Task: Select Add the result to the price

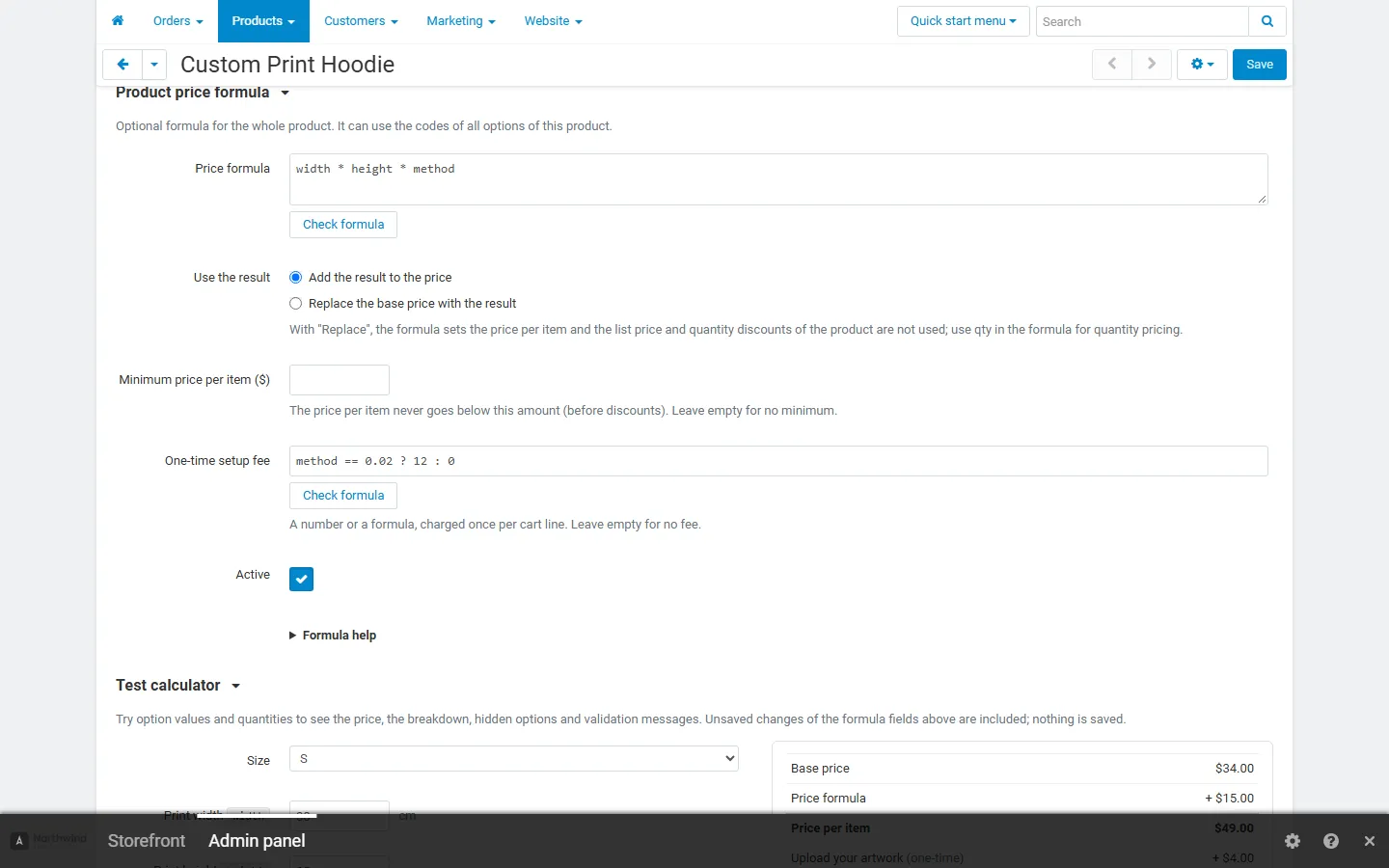Action: point(296,278)
